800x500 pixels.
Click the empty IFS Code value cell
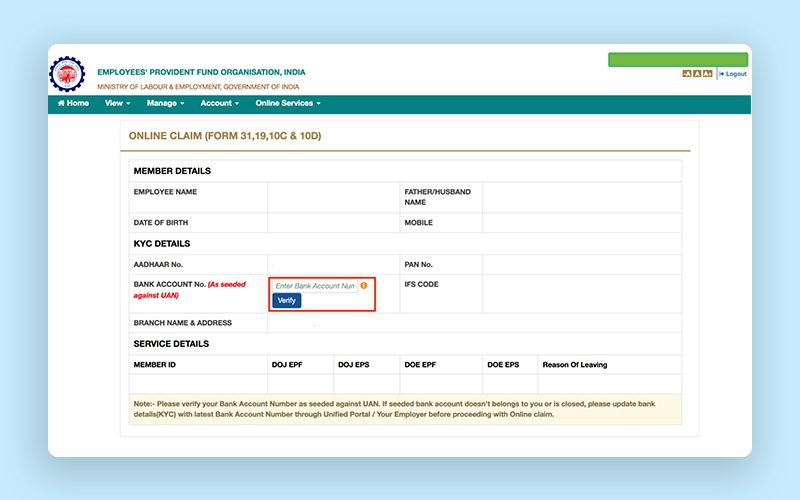(x=582, y=294)
